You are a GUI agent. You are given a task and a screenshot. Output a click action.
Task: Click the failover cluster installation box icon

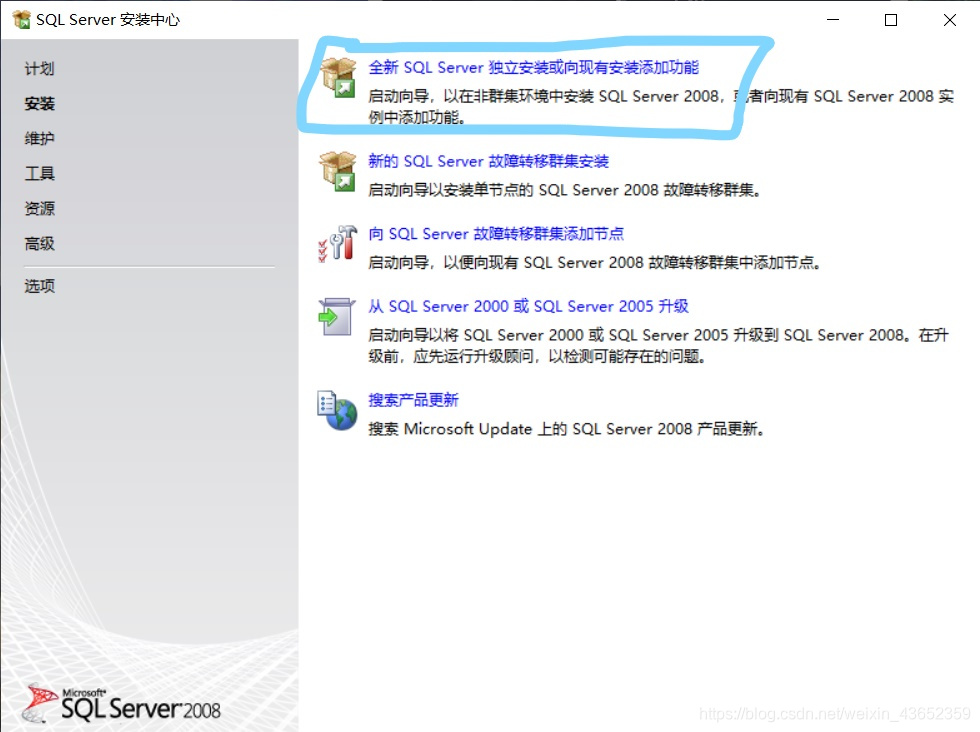338,171
